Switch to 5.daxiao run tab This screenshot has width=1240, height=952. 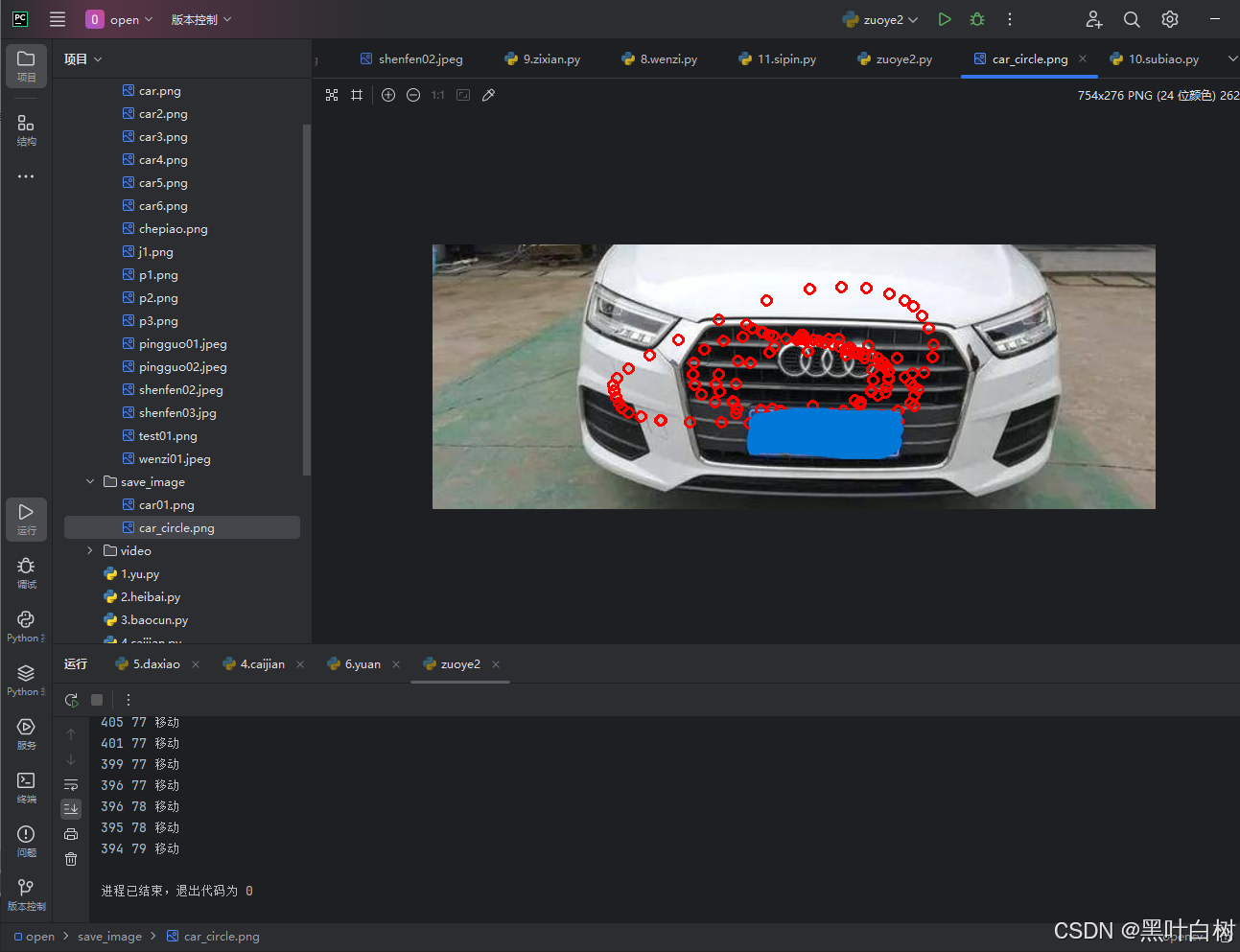pyautogui.click(x=149, y=663)
